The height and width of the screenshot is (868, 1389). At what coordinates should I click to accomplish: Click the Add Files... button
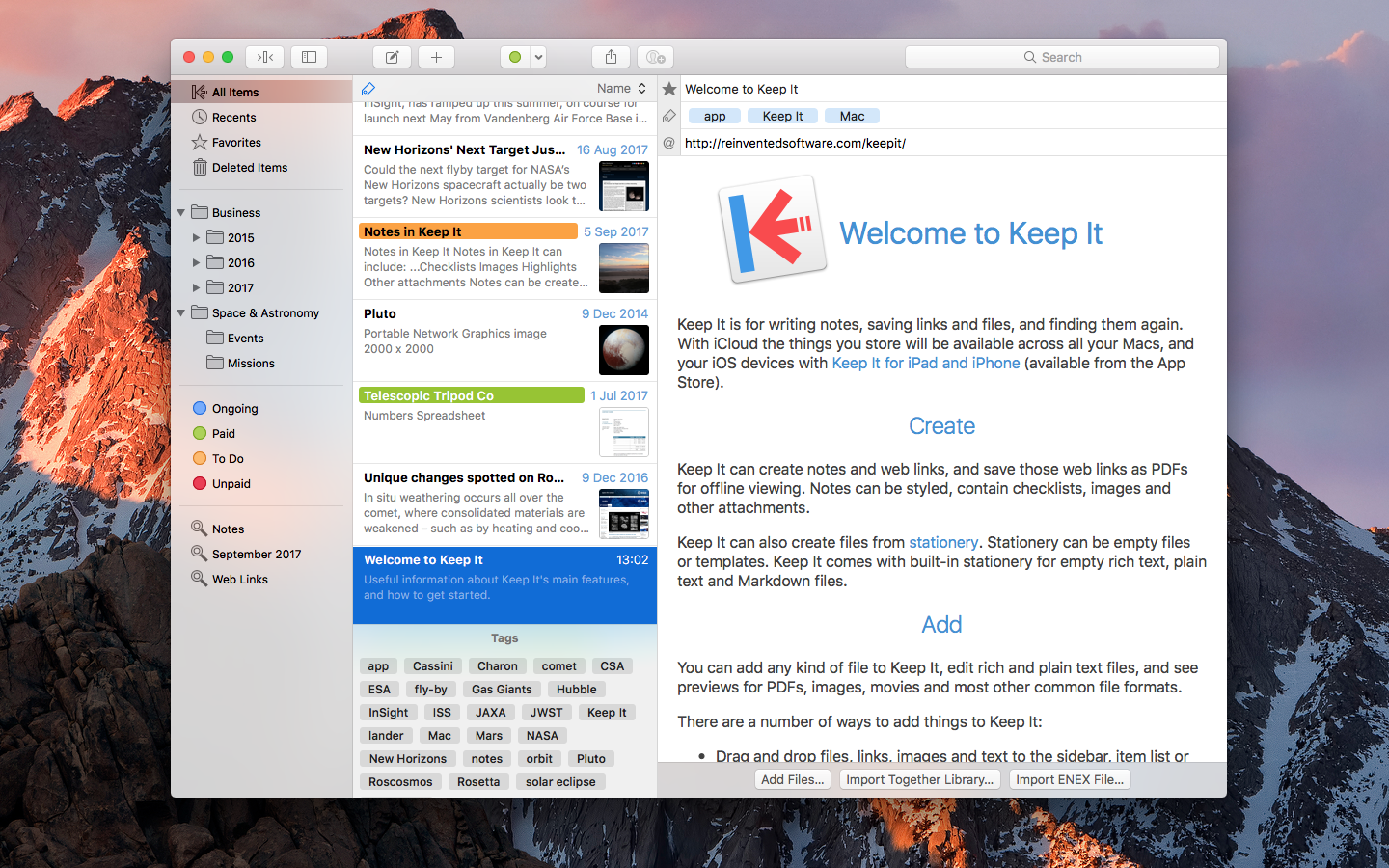(793, 779)
